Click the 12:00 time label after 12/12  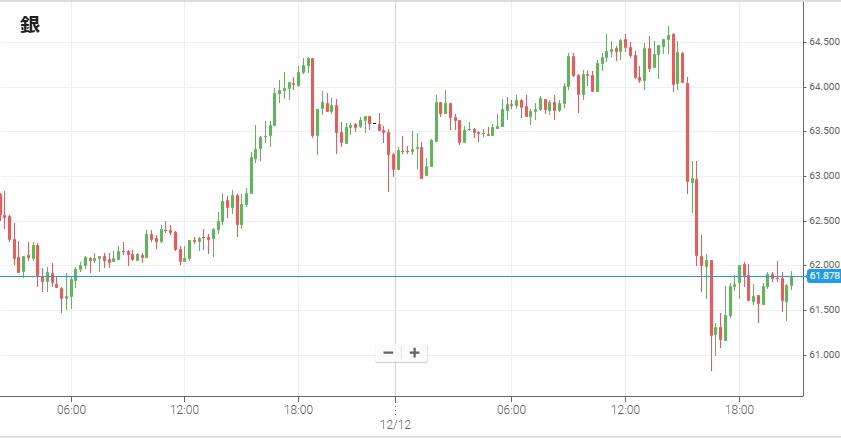625,410
